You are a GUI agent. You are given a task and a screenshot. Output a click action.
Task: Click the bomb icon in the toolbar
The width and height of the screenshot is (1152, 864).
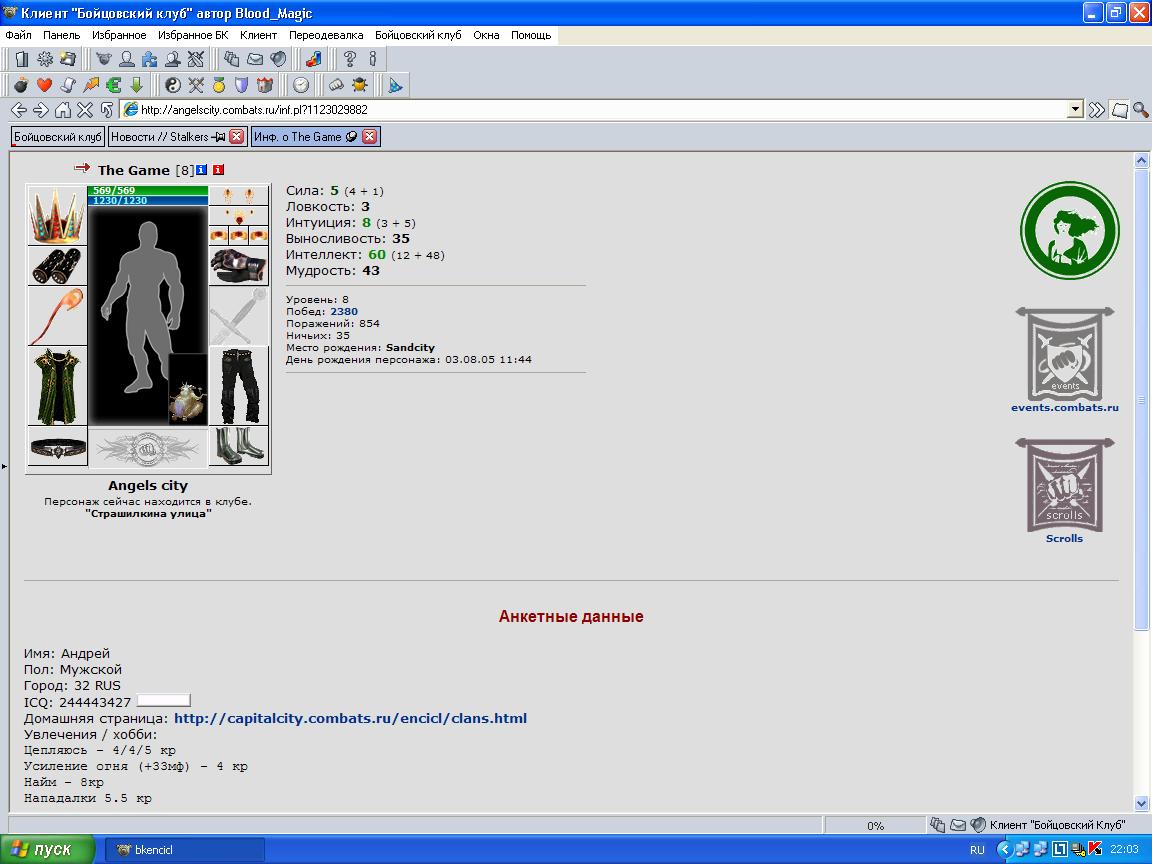[x=21, y=85]
